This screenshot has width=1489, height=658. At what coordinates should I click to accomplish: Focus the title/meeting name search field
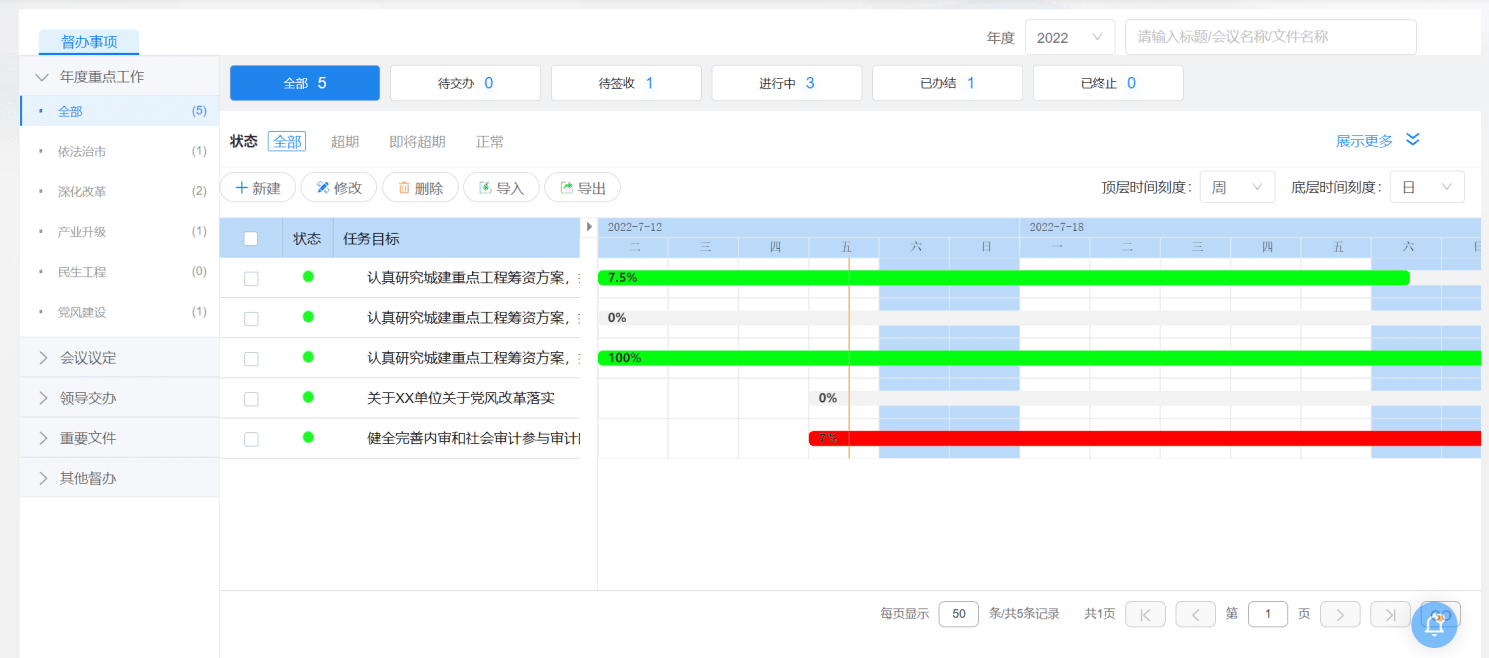pyautogui.click(x=1270, y=37)
